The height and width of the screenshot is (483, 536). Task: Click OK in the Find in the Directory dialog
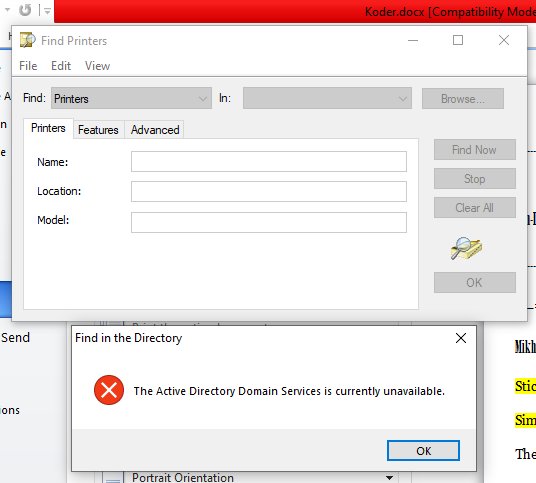(423, 451)
